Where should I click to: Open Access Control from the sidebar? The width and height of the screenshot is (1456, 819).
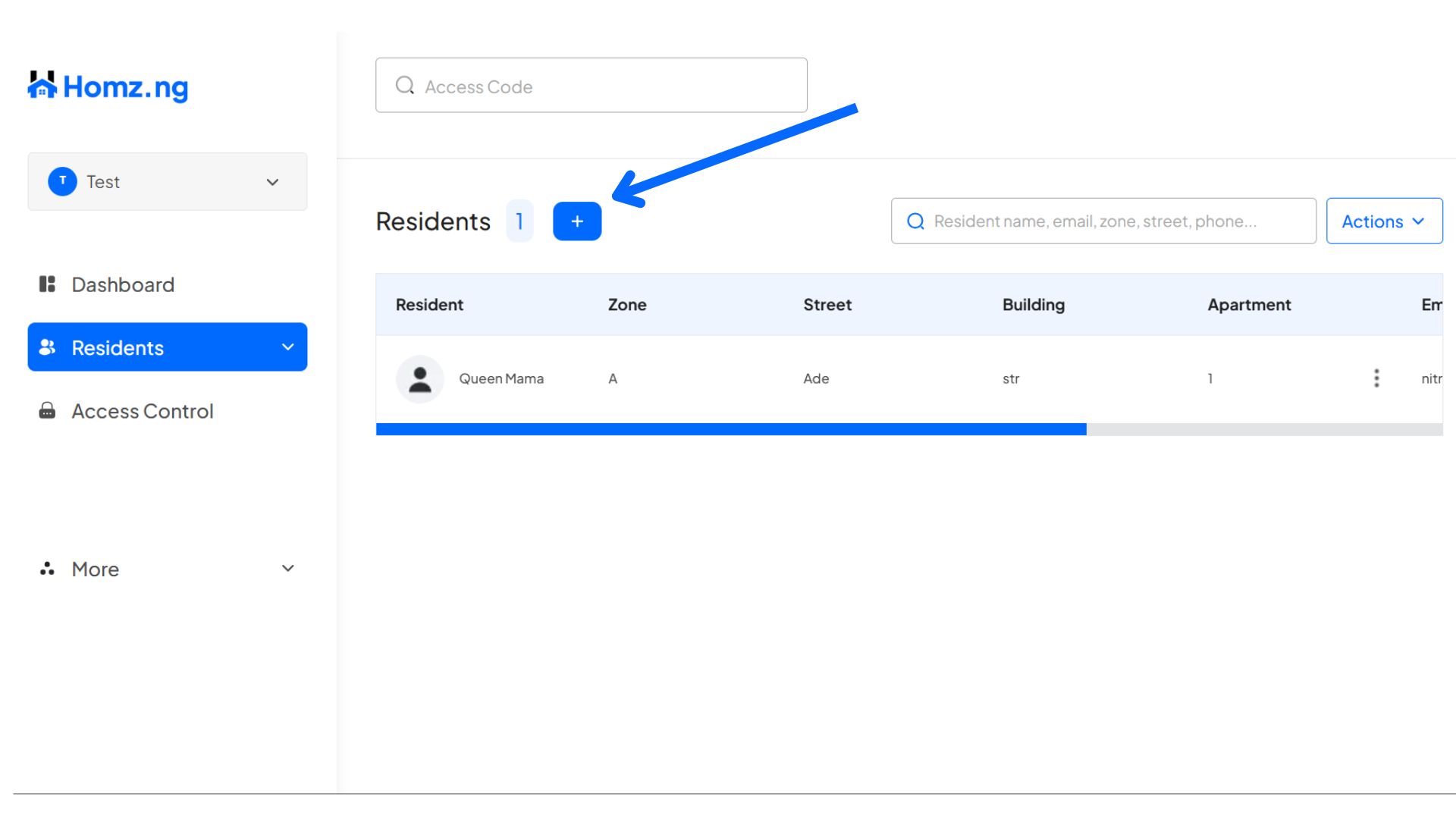click(143, 411)
